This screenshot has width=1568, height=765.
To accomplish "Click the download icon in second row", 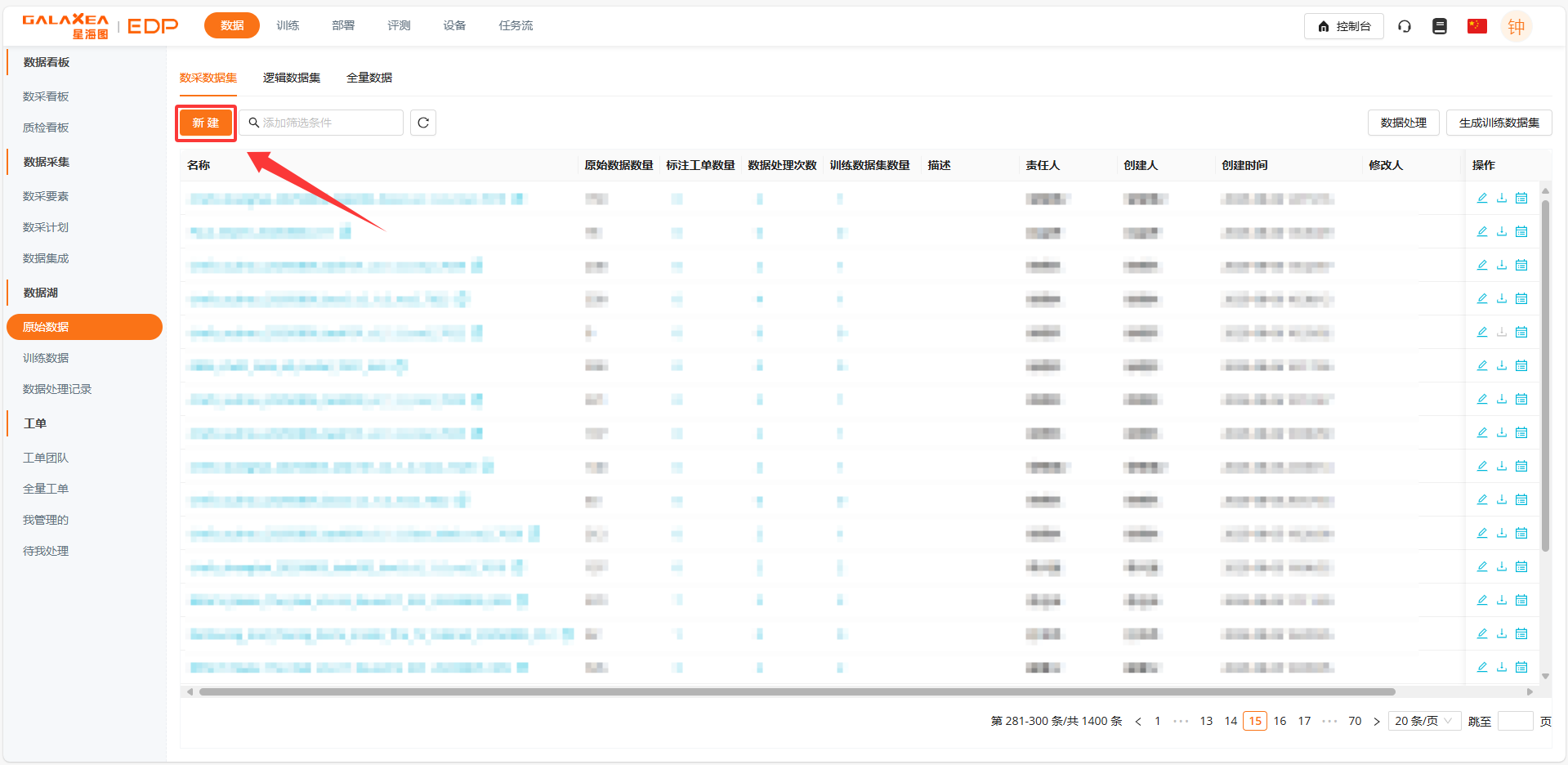I will point(1501,231).
